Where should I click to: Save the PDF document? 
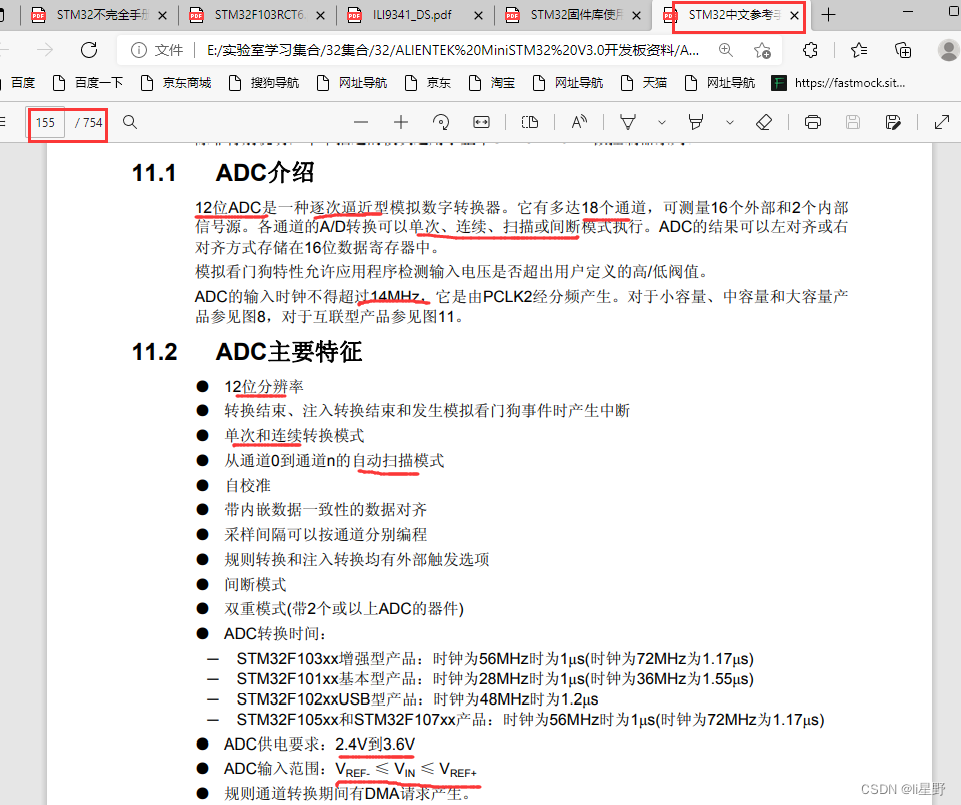click(x=853, y=123)
